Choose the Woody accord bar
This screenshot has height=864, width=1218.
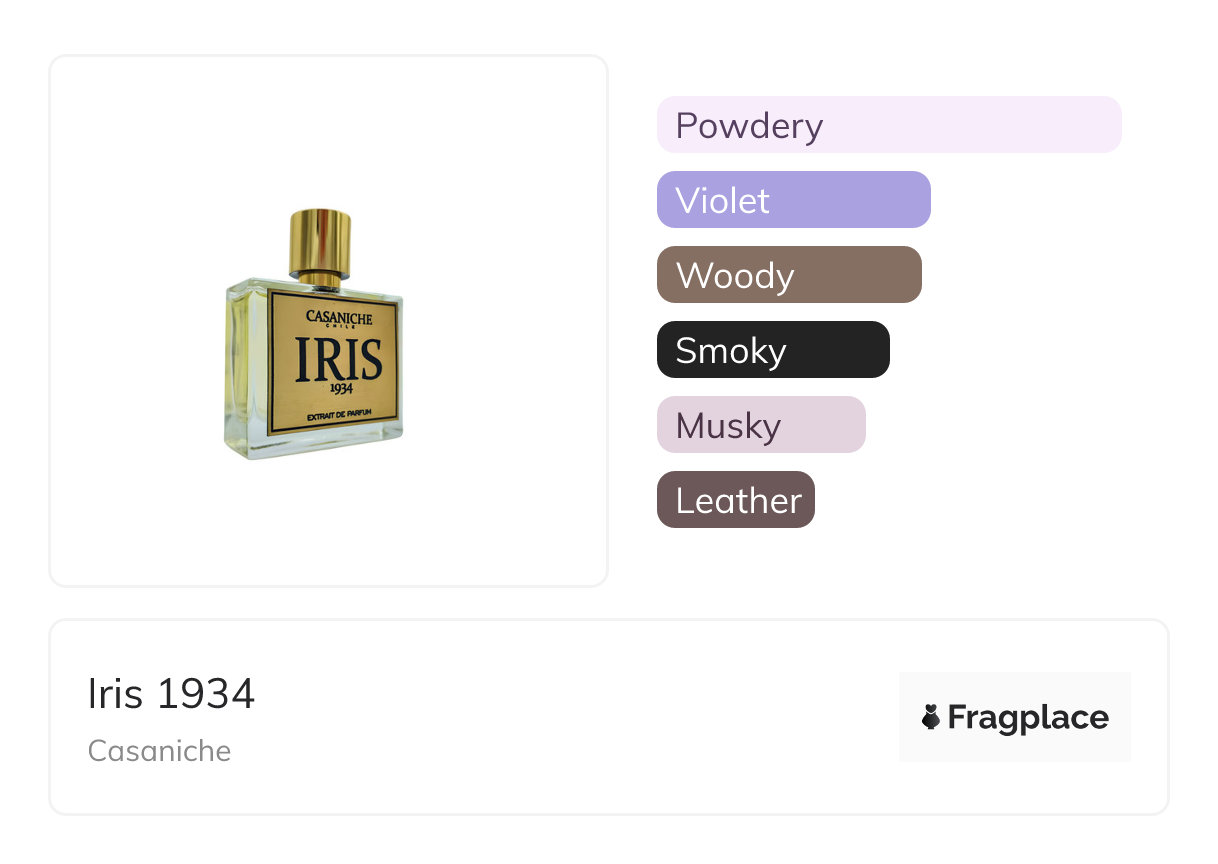tap(788, 275)
